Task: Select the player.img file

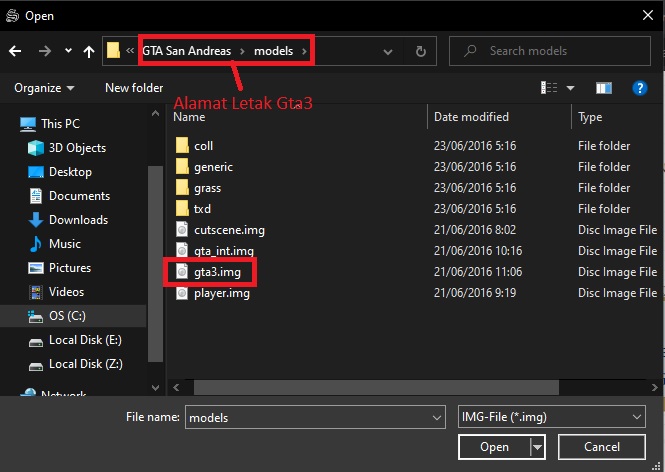Action: [x=221, y=293]
